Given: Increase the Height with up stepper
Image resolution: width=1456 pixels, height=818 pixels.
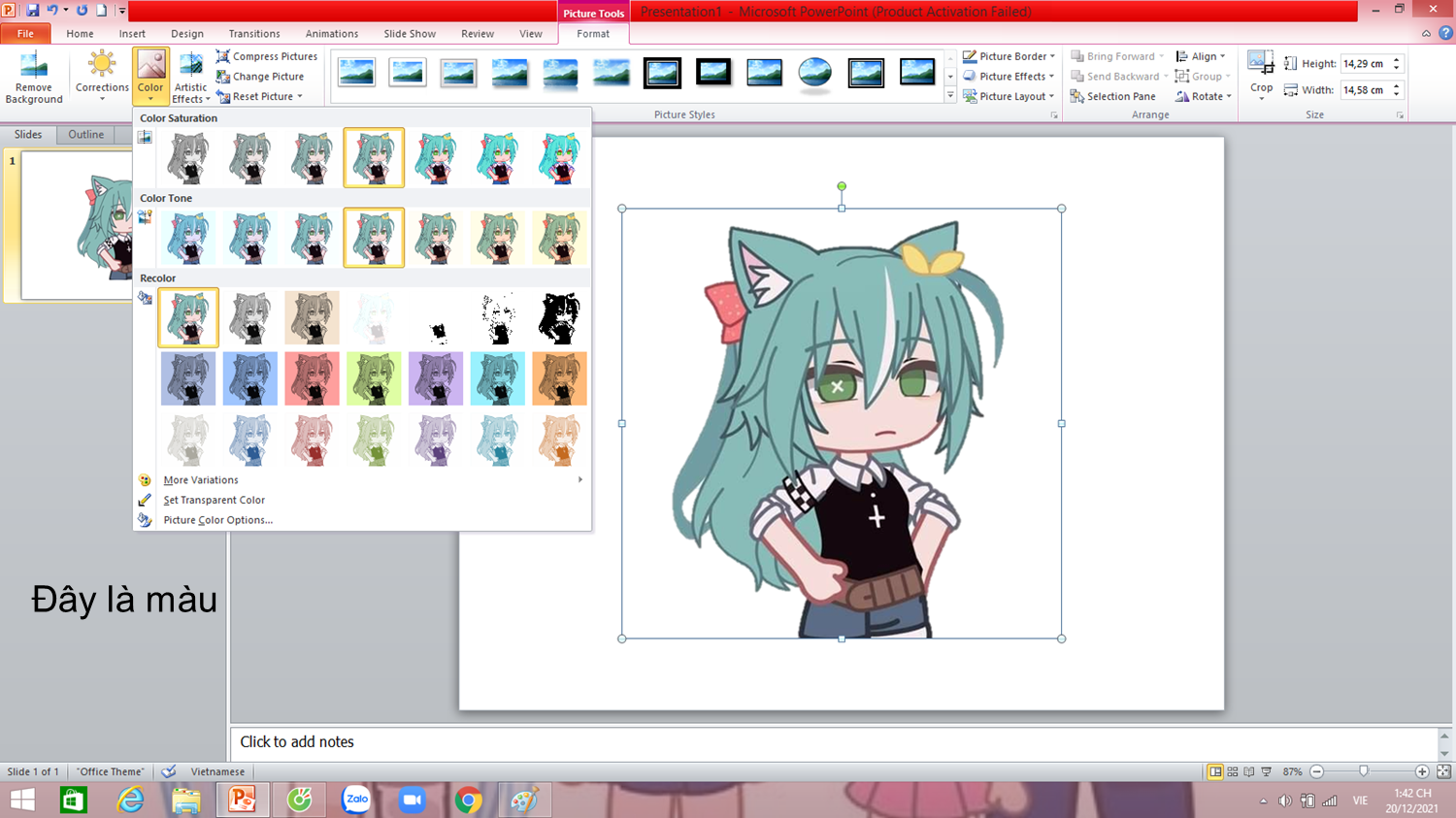Looking at the screenshot, I should click(1397, 60).
